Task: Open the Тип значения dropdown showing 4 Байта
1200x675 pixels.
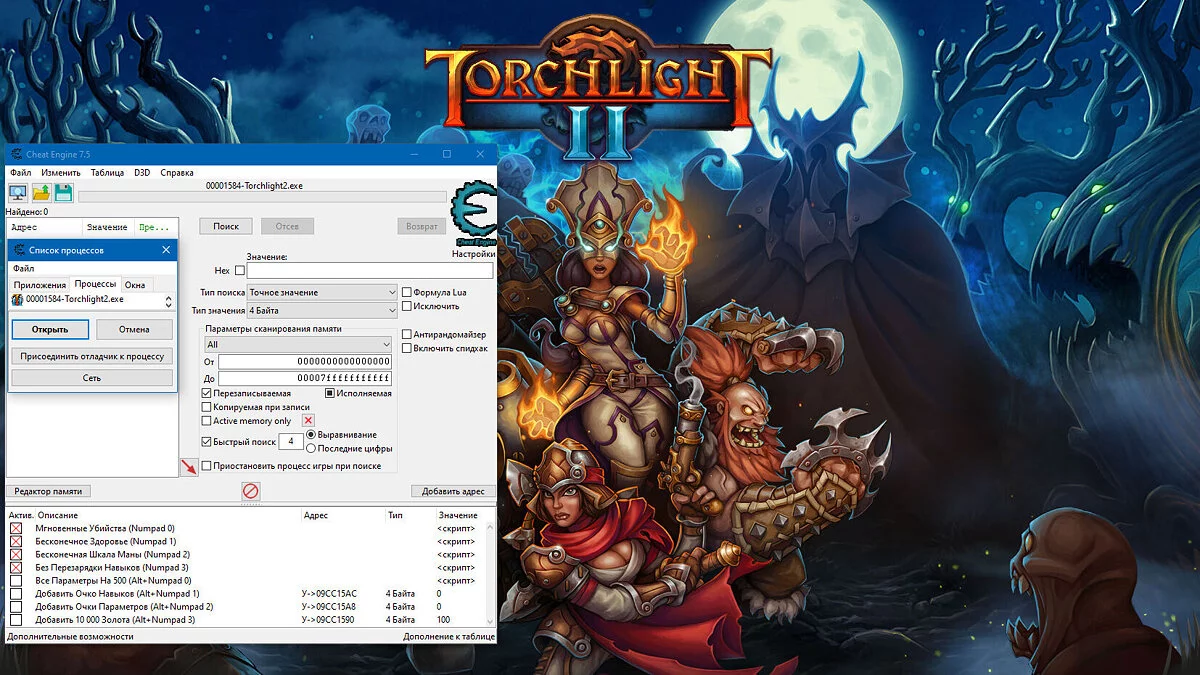Action: [x=320, y=310]
